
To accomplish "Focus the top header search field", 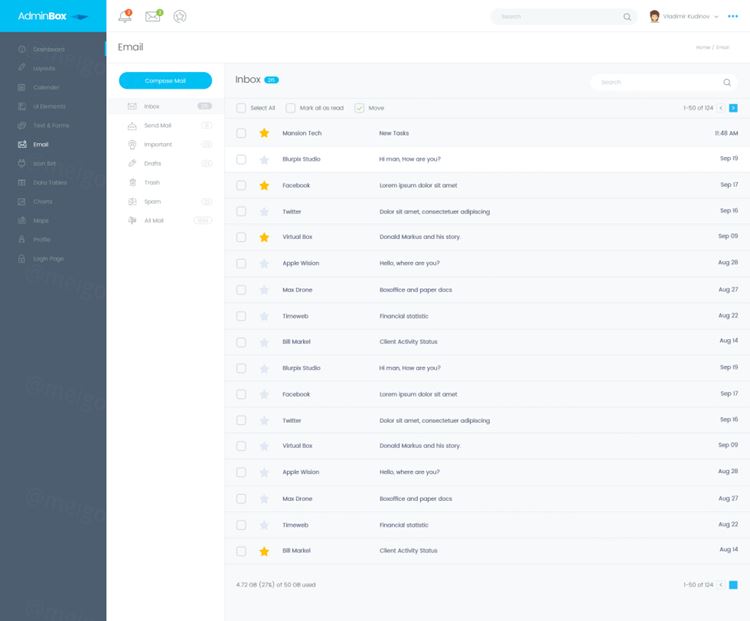I will (x=564, y=17).
